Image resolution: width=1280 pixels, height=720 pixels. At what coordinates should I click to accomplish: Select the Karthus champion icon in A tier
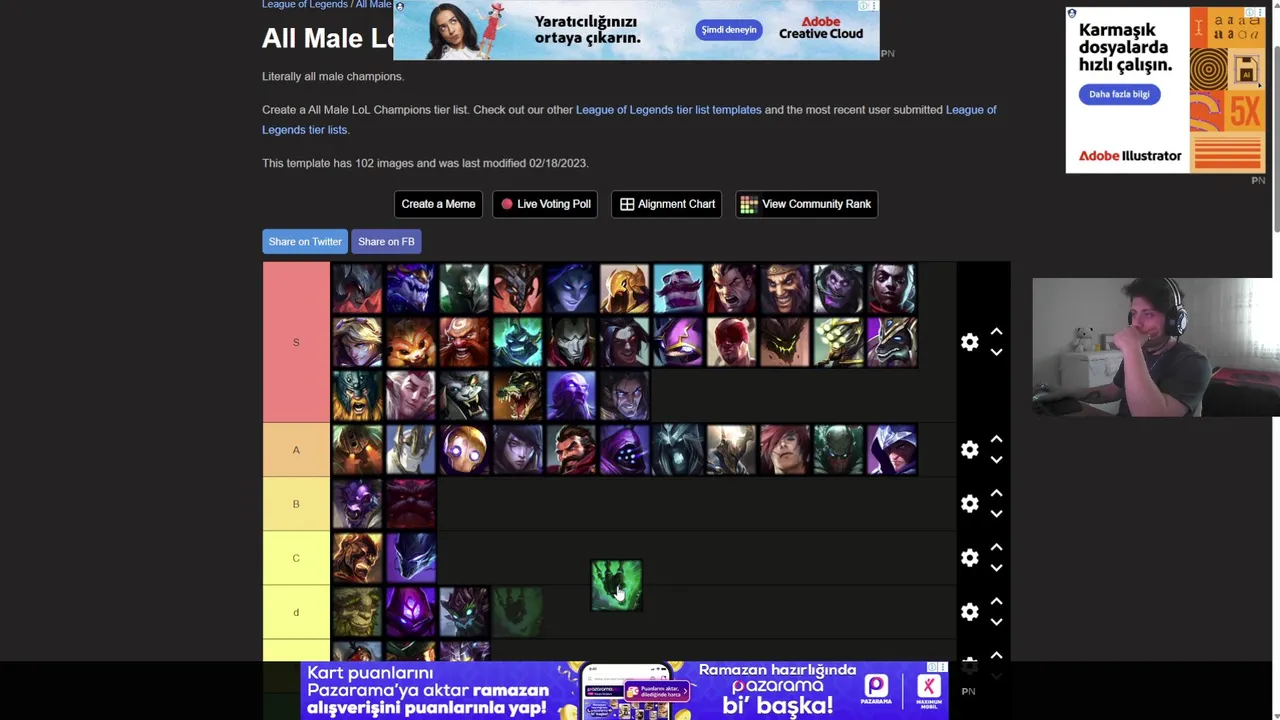679,450
